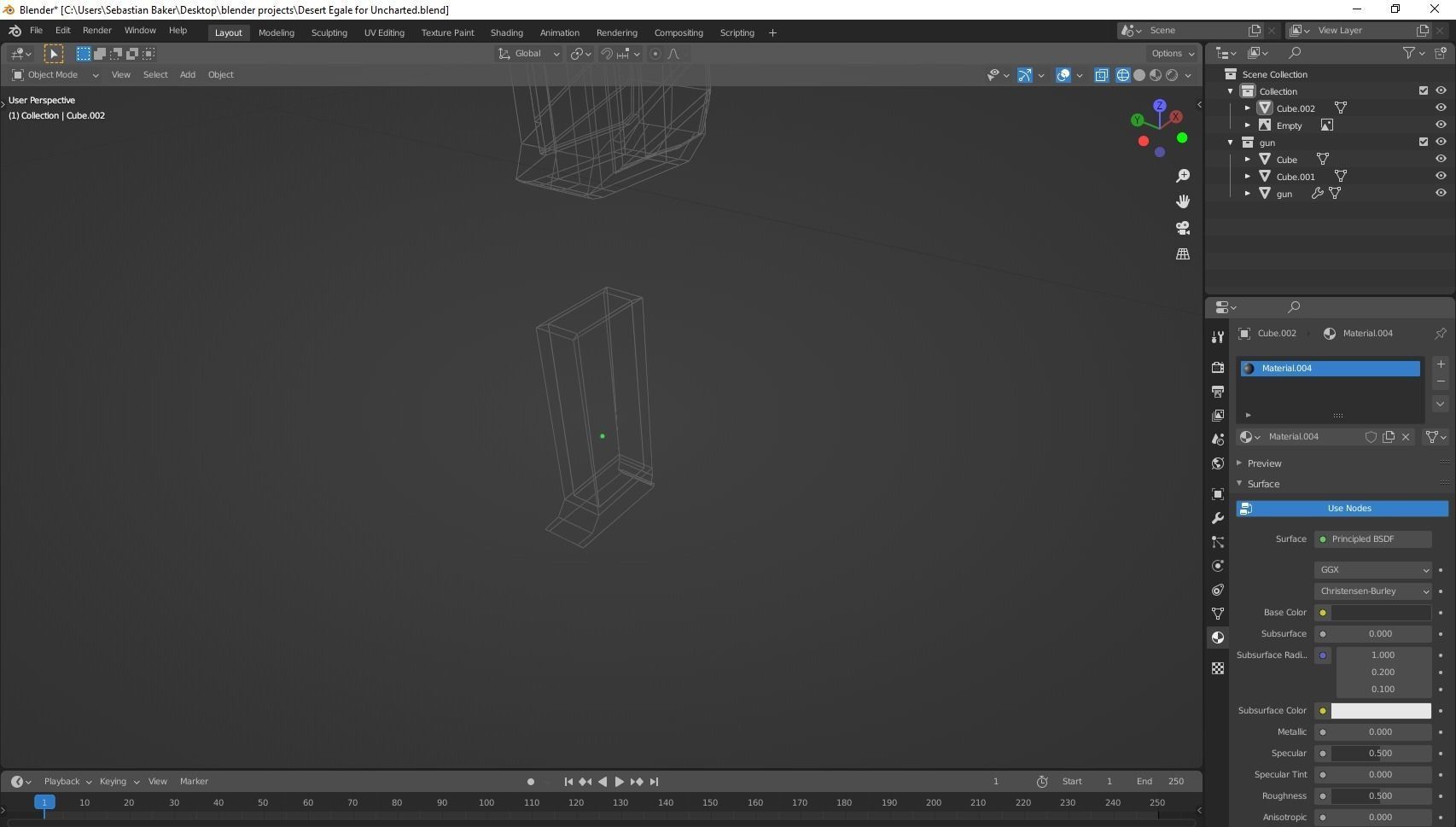1456x827 pixels.
Task: Toggle fake user shield for Material.004
Action: pyautogui.click(x=1371, y=437)
